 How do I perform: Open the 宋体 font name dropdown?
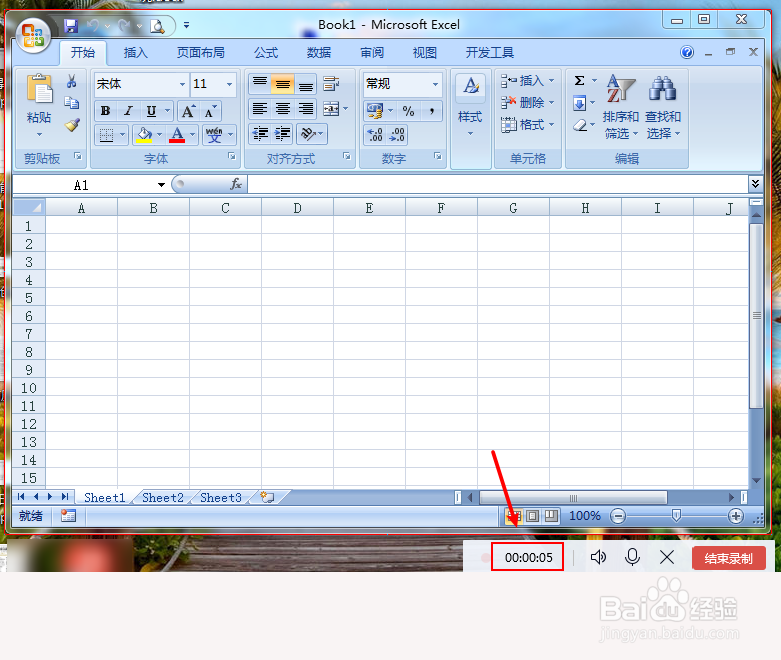click(182, 84)
